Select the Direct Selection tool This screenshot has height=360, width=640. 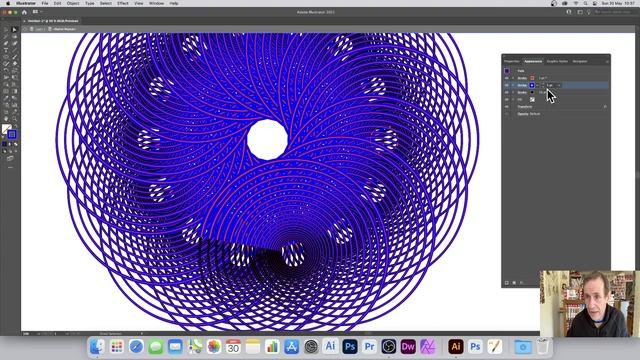point(15,29)
